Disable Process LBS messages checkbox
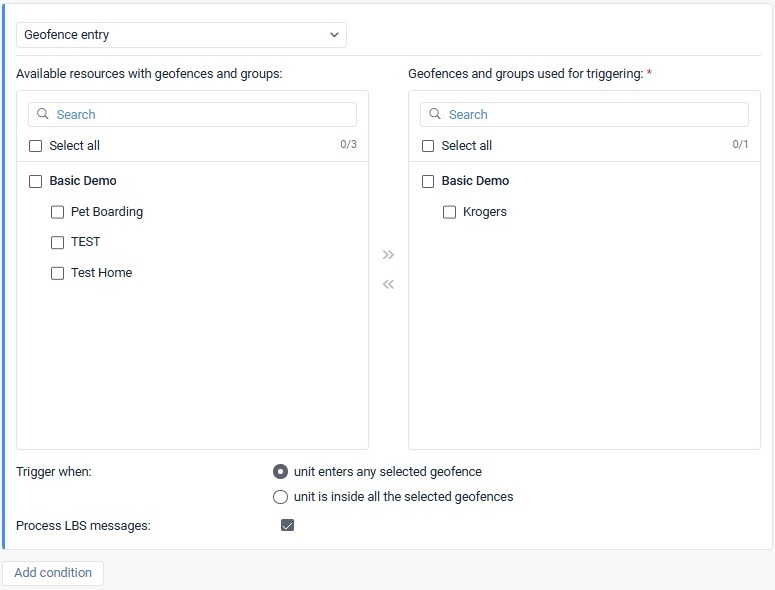Image resolution: width=775 pixels, height=590 pixels. tap(287, 525)
